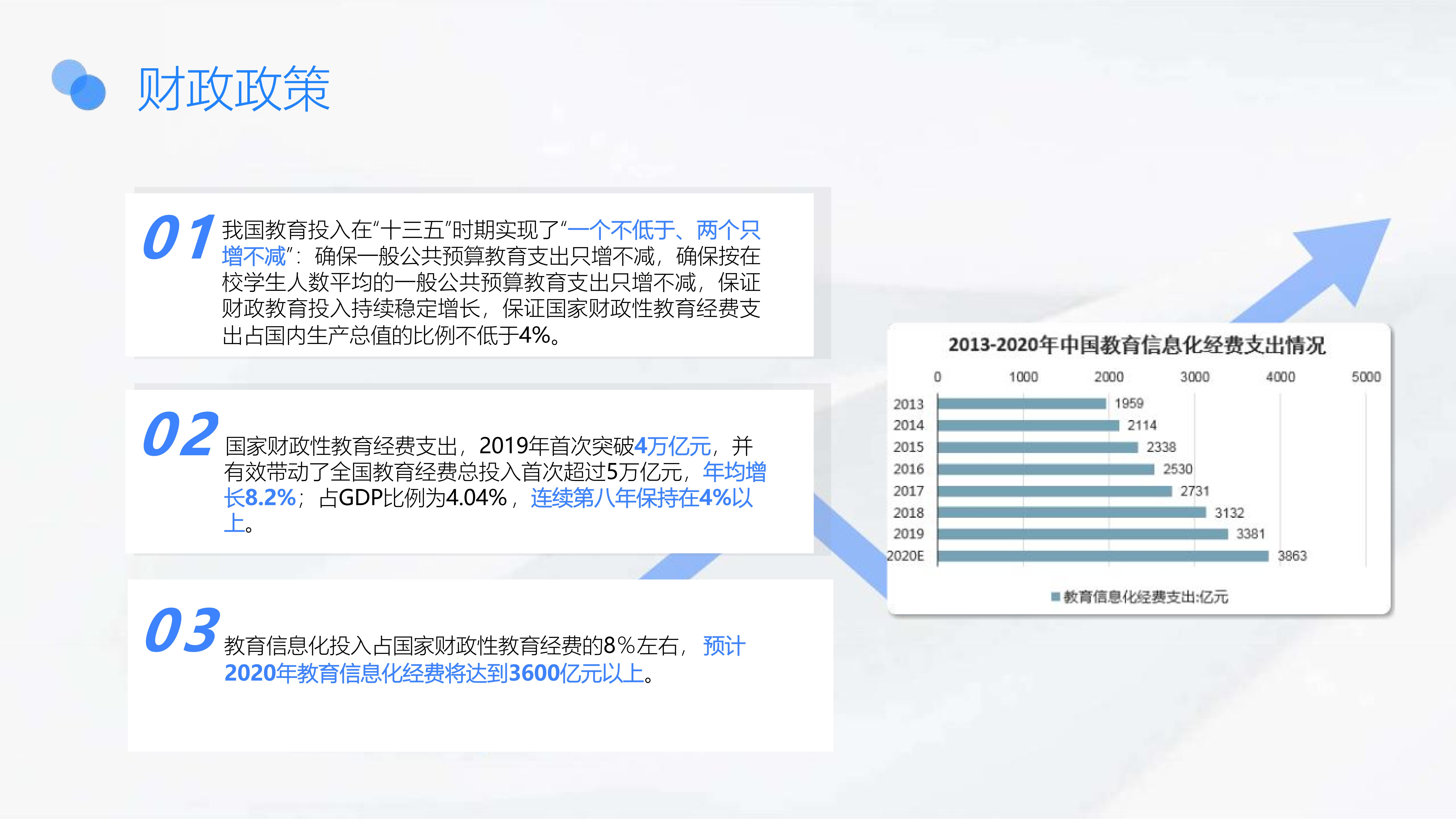Click the 2014 bar in chart

coord(1028,426)
